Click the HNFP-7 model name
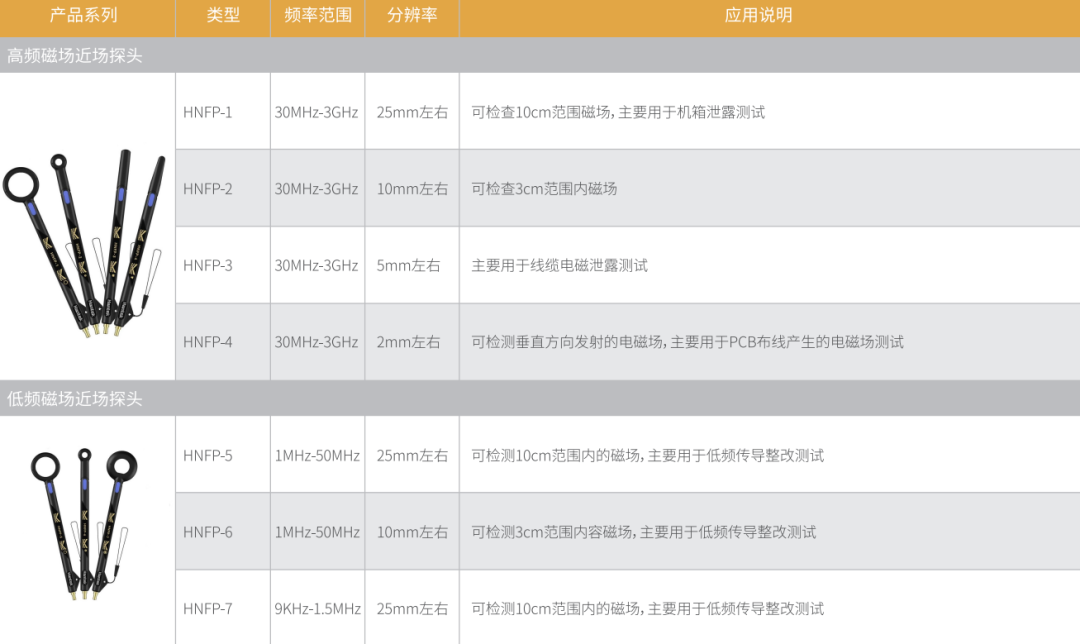The width and height of the screenshot is (1080, 644). click(208, 609)
